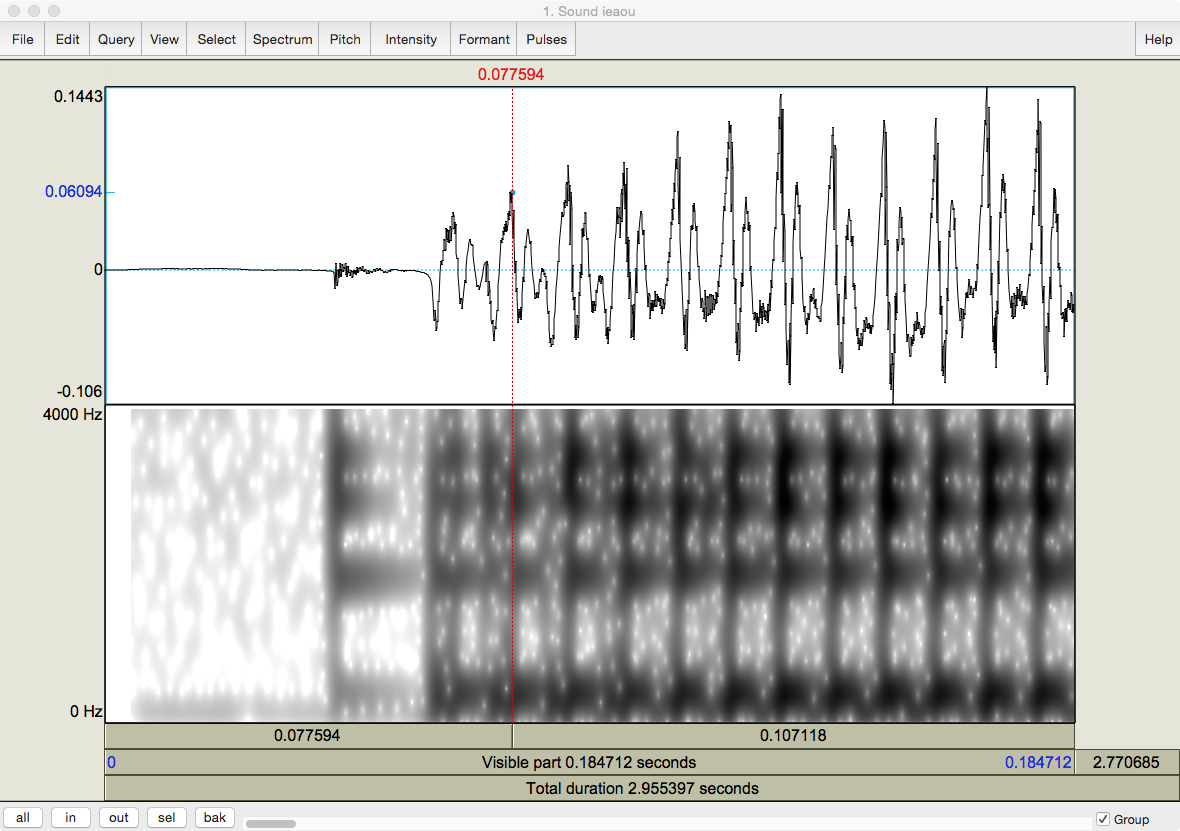Viewport: 1180px width, 831px height.
Task: Click the 'out' zoom button
Action: pos(119,817)
